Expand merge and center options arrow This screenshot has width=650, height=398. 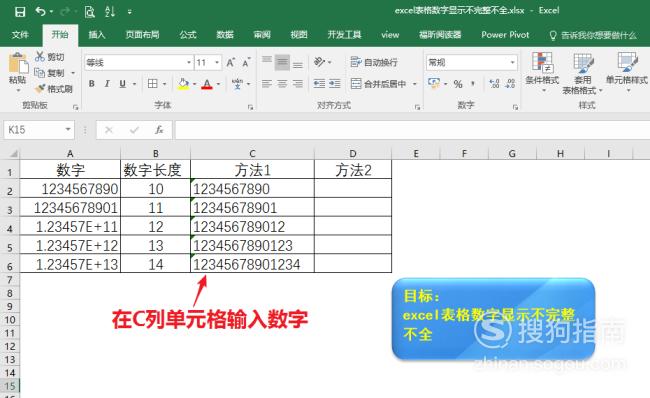(415, 84)
